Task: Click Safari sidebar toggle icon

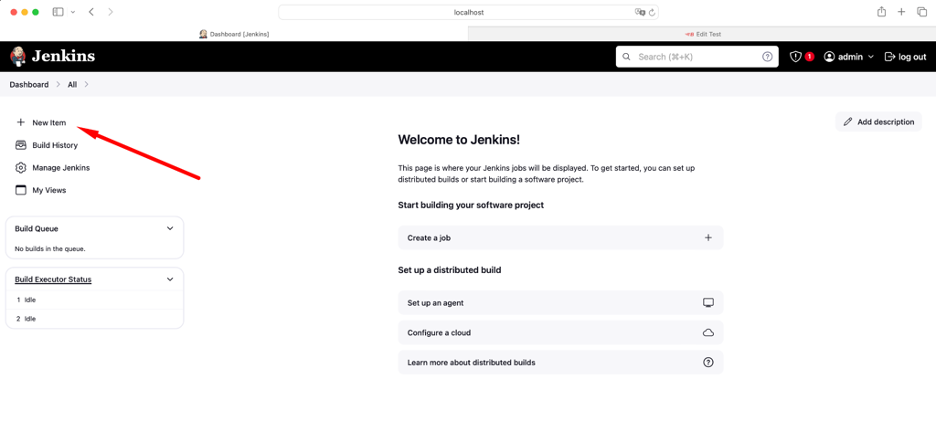Action: (x=58, y=12)
